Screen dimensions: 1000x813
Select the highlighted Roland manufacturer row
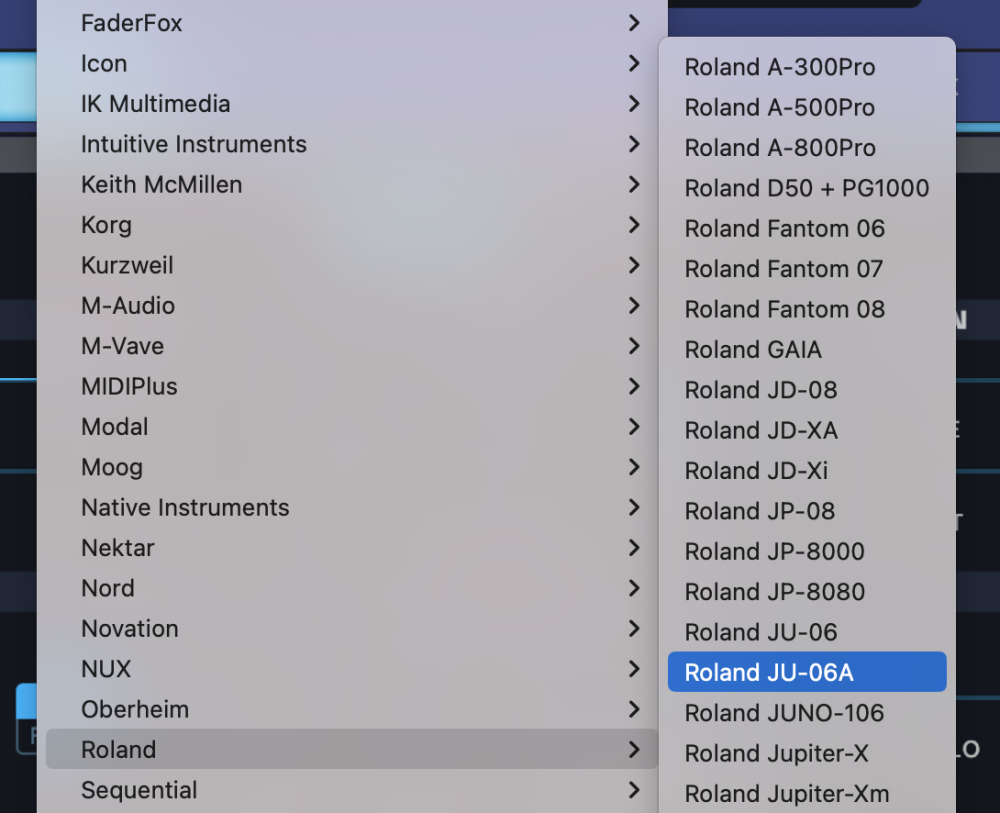coord(119,749)
